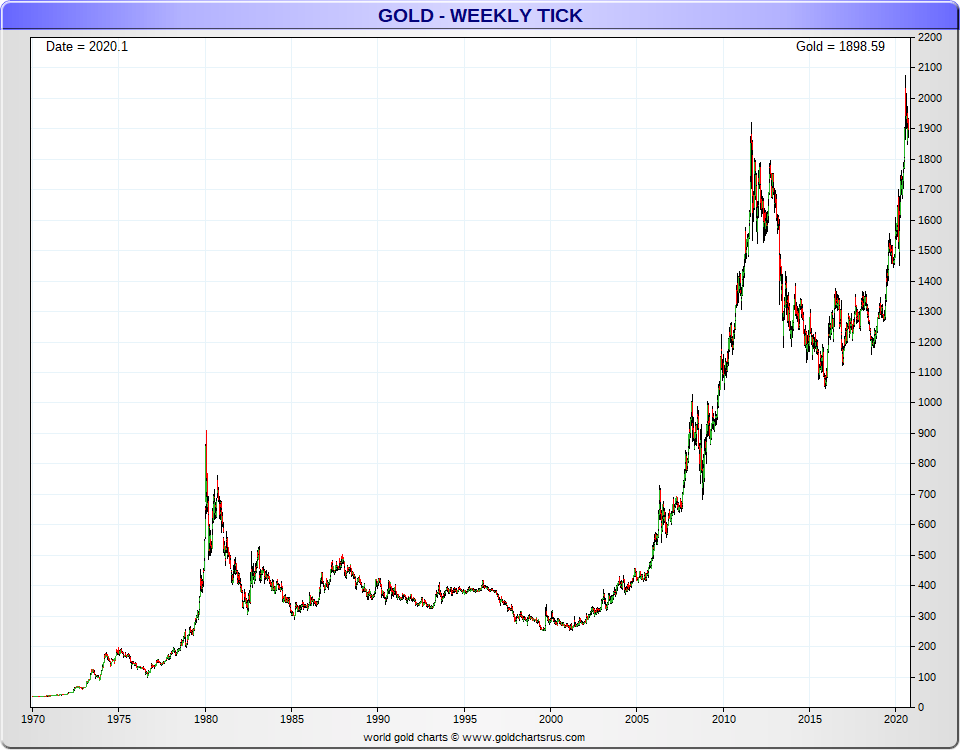This screenshot has width=960, height=750.
Task: Click the 1980 x-axis label
Action: pos(206,719)
